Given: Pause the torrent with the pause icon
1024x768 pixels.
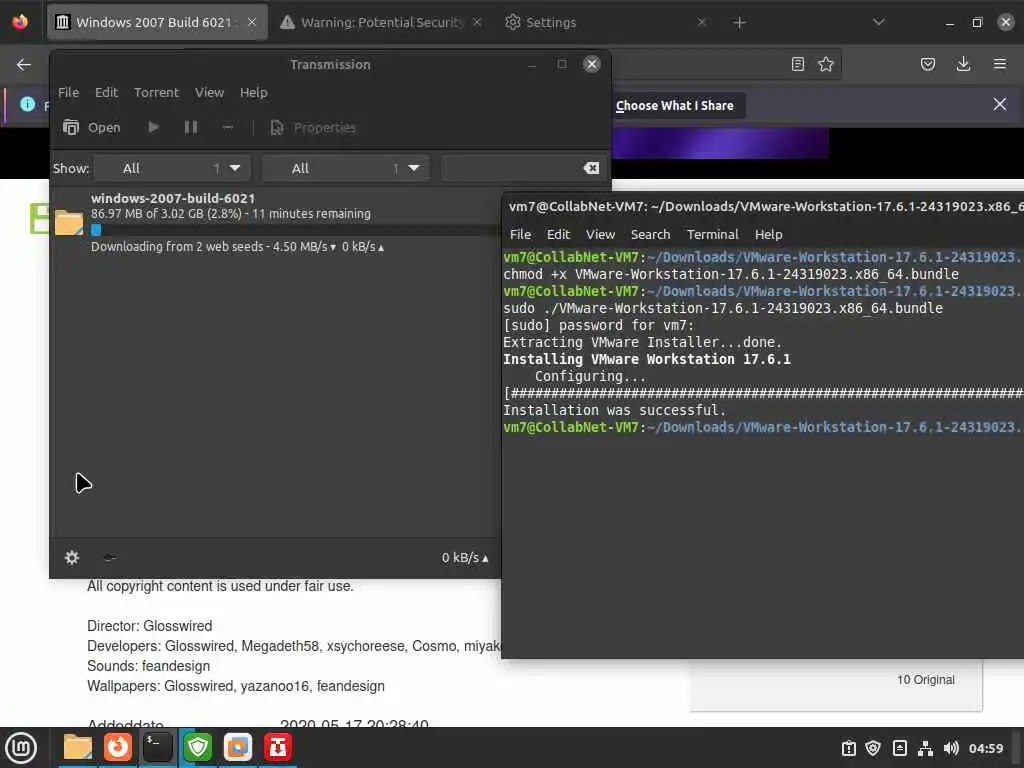Looking at the screenshot, I should point(191,127).
